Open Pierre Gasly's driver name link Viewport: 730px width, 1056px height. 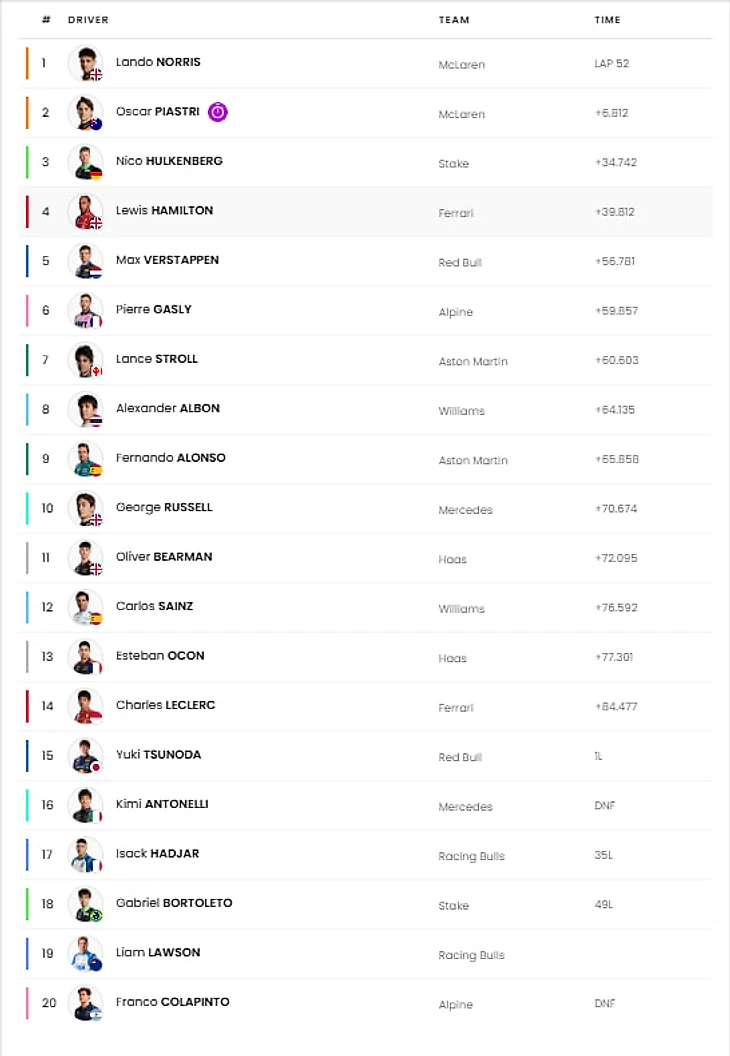coord(153,310)
